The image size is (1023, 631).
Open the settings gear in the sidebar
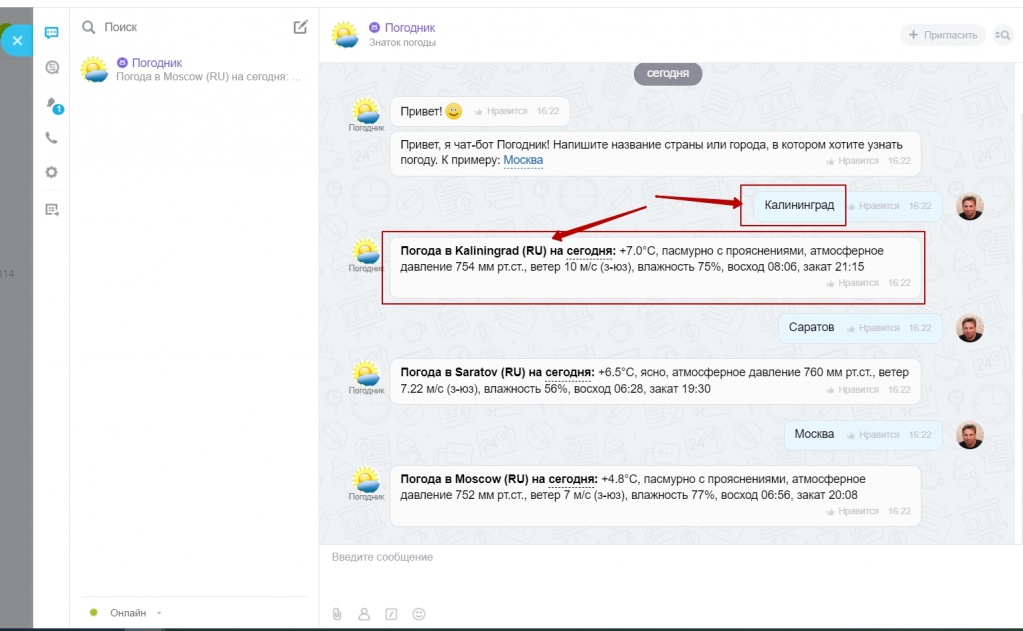tap(52, 172)
